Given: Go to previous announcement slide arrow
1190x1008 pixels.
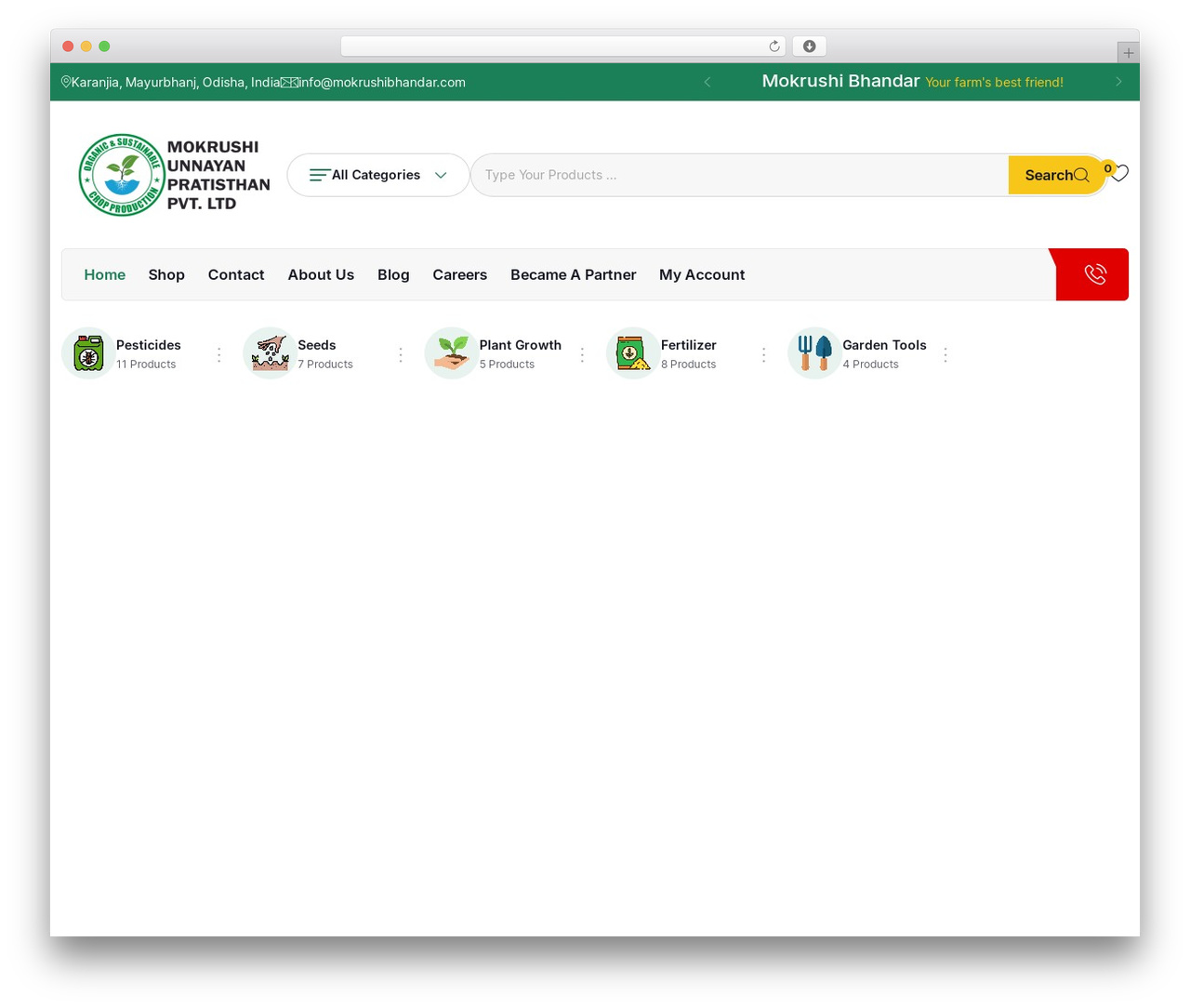Looking at the screenshot, I should pyautogui.click(x=707, y=82).
